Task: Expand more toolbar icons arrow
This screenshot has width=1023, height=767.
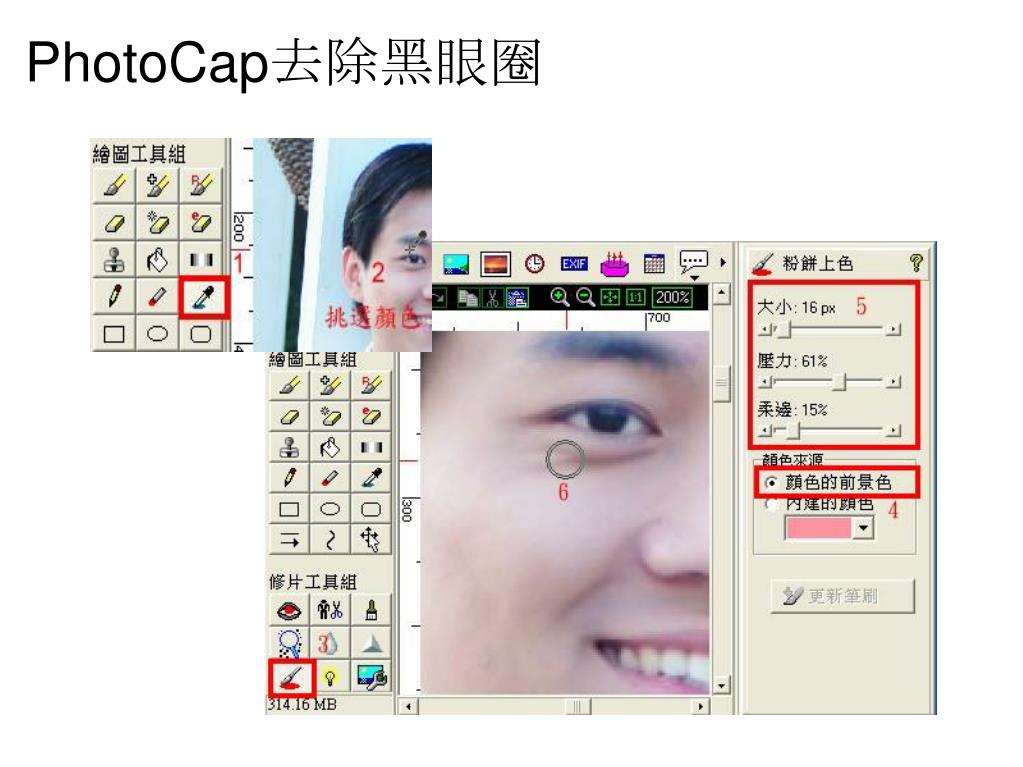Action: [723, 262]
